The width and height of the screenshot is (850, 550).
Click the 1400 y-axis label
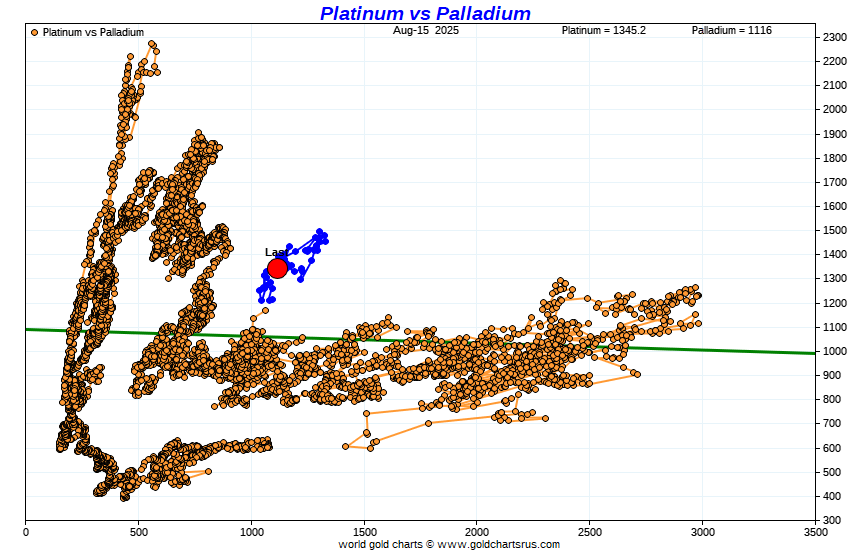[835, 254]
